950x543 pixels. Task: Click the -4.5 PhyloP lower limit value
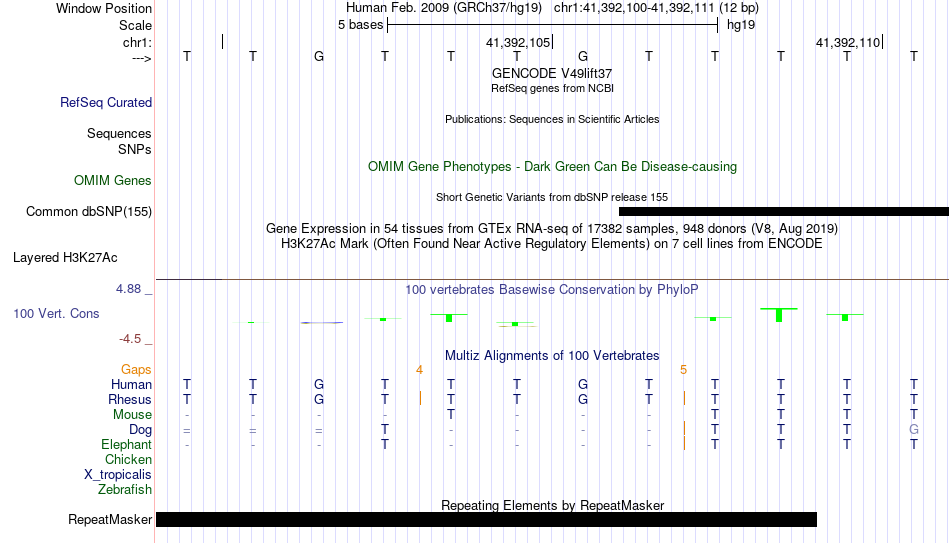[130, 339]
